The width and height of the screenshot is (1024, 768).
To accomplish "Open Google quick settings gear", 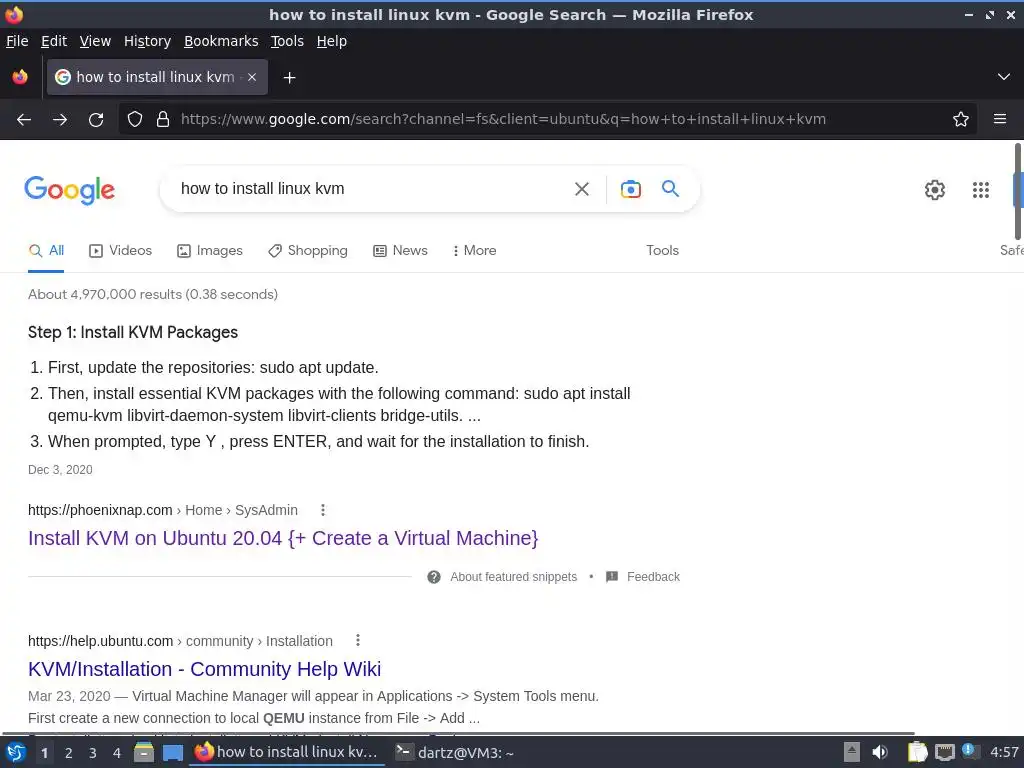I will click(935, 190).
